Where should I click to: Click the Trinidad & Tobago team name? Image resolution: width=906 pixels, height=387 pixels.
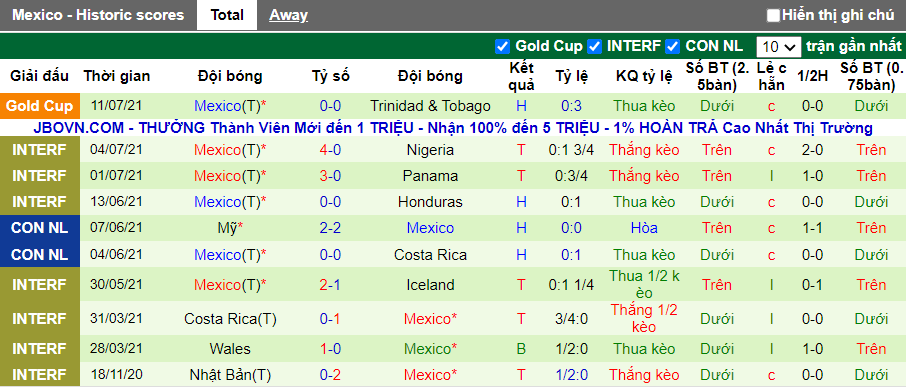pos(430,106)
